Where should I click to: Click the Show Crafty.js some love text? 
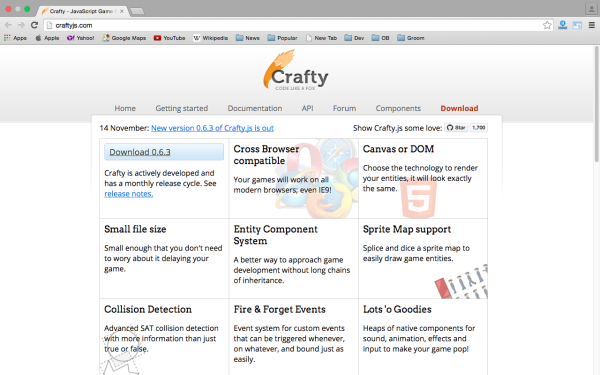click(398, 128)
